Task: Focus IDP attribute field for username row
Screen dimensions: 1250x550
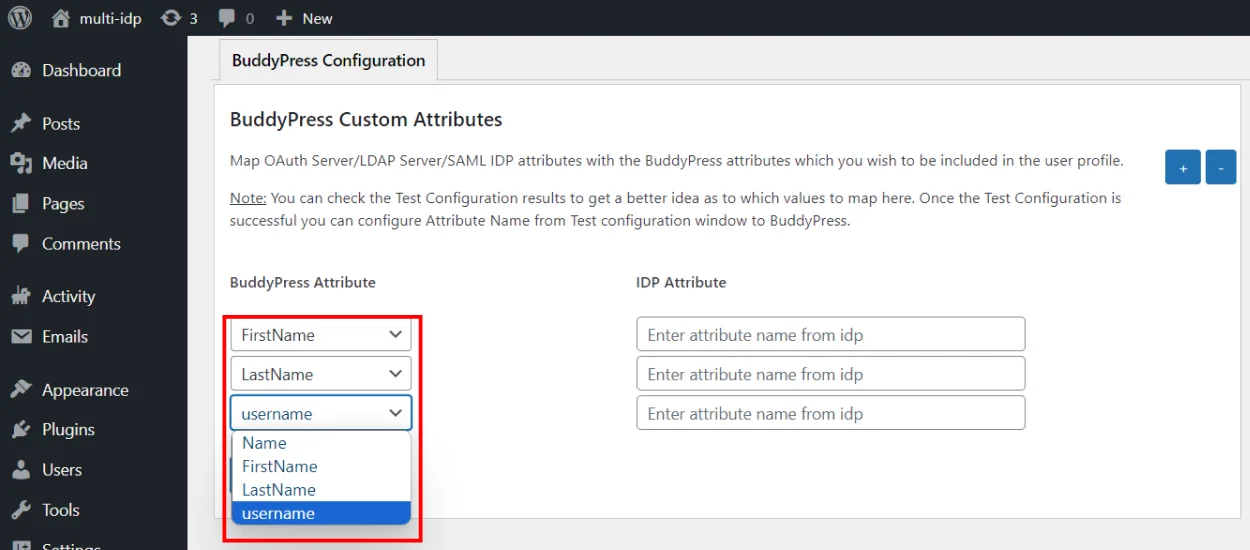Action: (831, 413)
